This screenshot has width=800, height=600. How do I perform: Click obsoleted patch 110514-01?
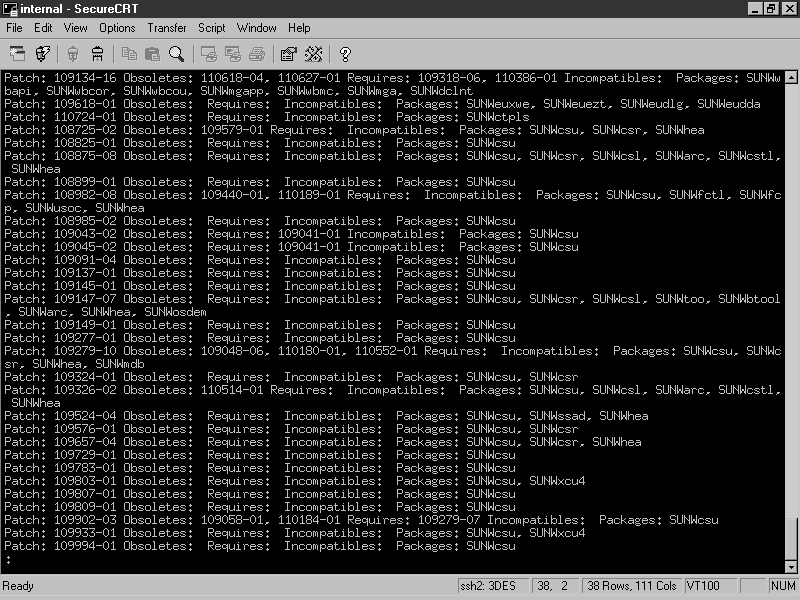tap(232, 390)
